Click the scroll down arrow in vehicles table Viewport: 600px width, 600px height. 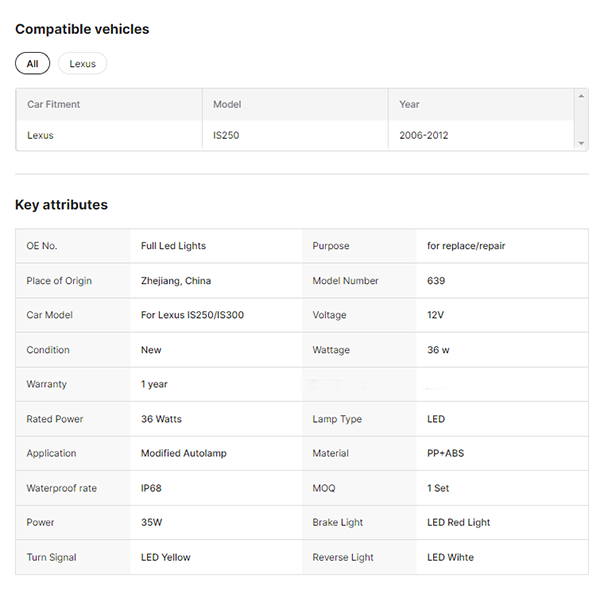click(581, 143)
